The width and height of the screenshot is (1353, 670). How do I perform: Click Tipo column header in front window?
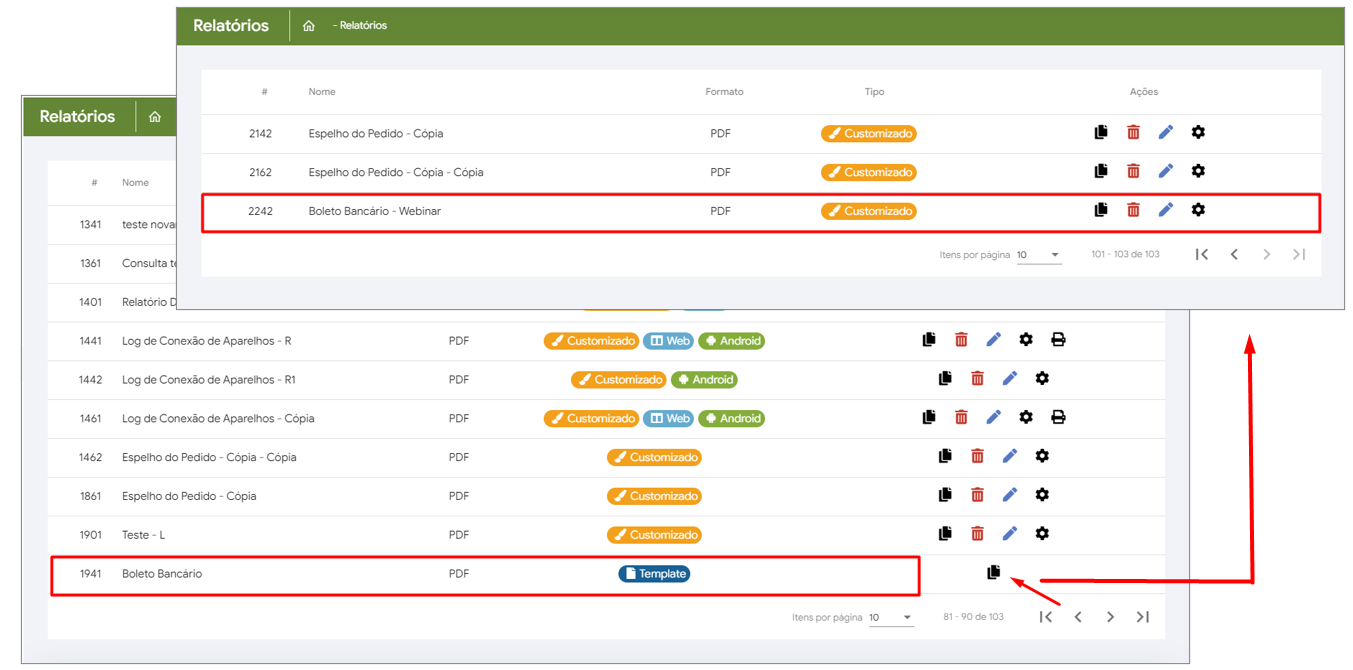coord(875,92)
